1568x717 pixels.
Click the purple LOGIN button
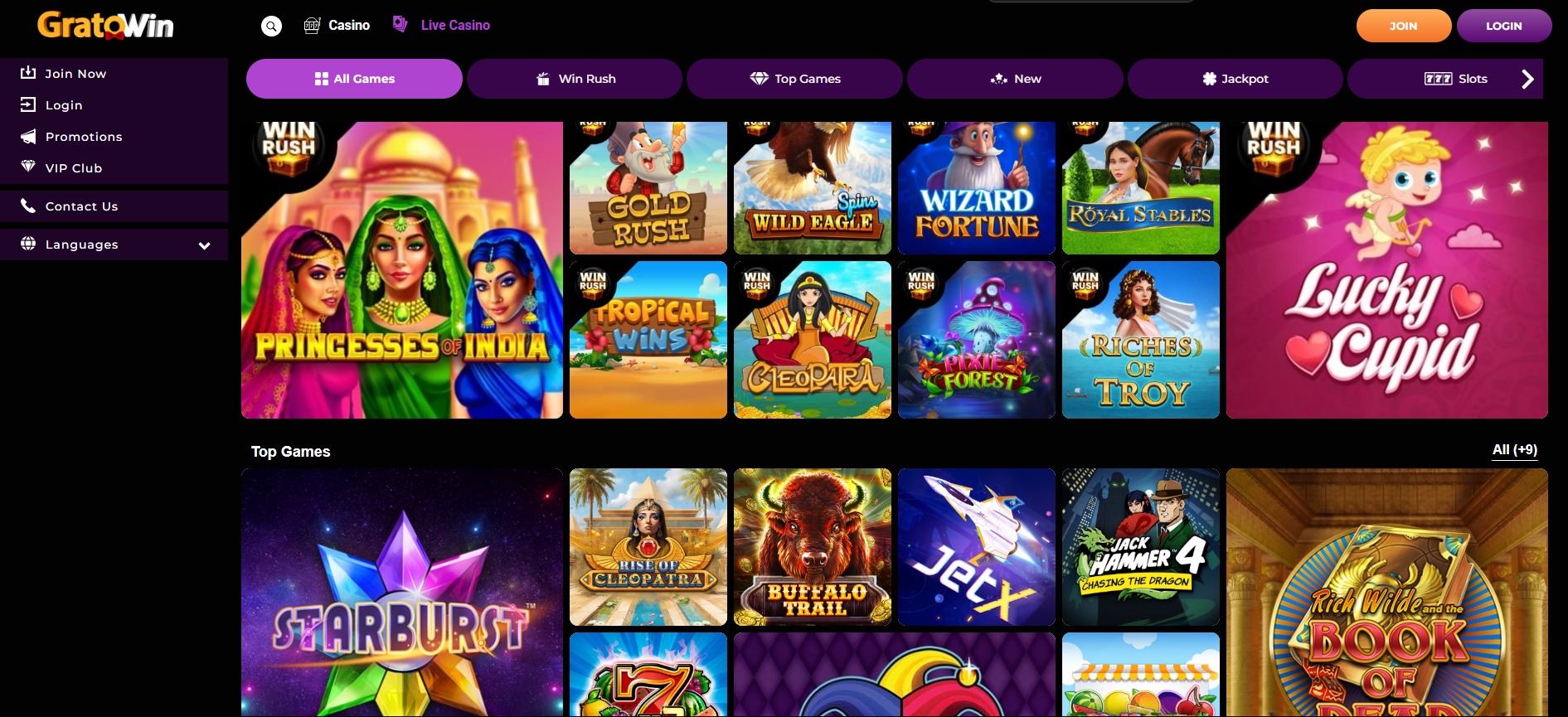[x=1503, y=26]
